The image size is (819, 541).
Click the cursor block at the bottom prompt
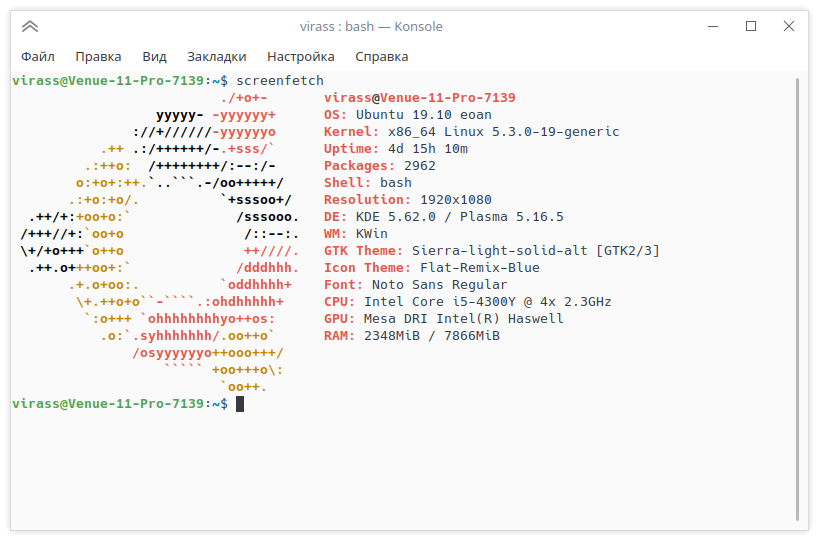240,404
